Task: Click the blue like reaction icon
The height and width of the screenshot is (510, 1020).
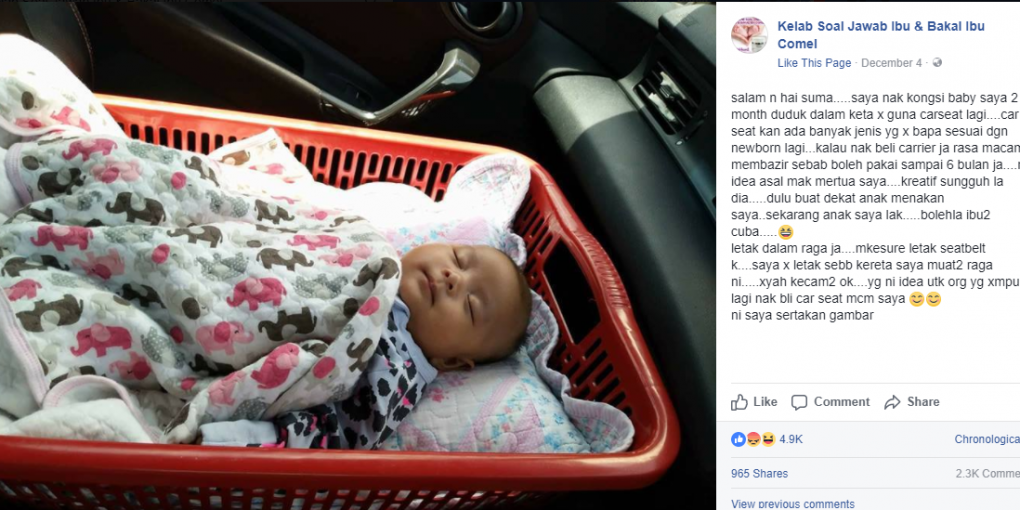Action: coord(738,439)
